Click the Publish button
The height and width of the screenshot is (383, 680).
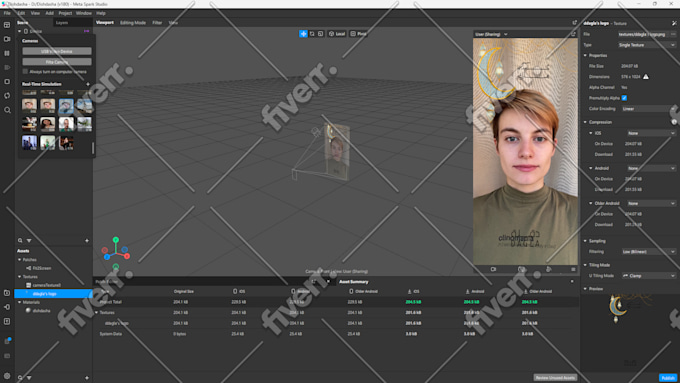(668, 378)
